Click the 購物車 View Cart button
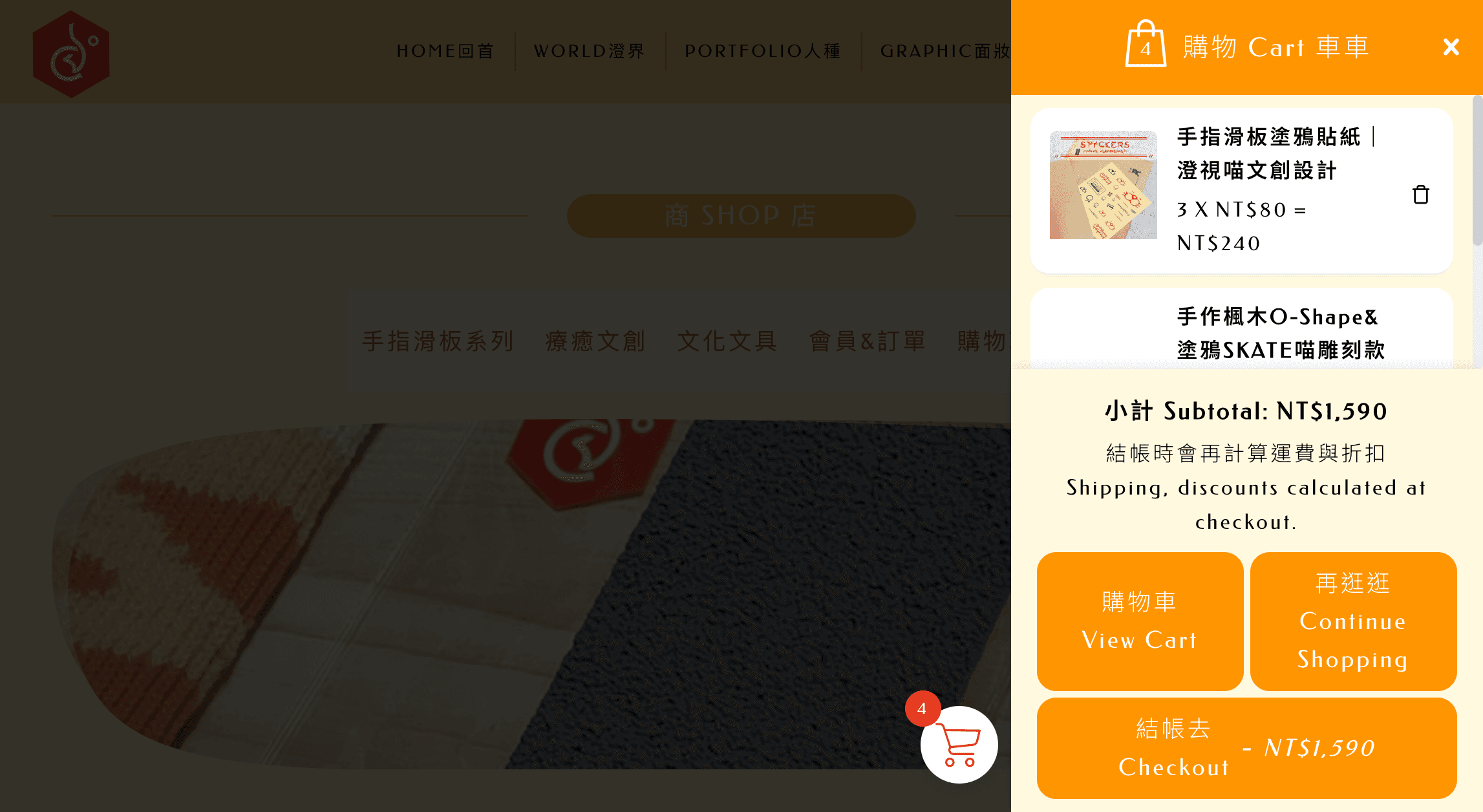Screen dimensions: 1483x812 (x=1140, y=621)
